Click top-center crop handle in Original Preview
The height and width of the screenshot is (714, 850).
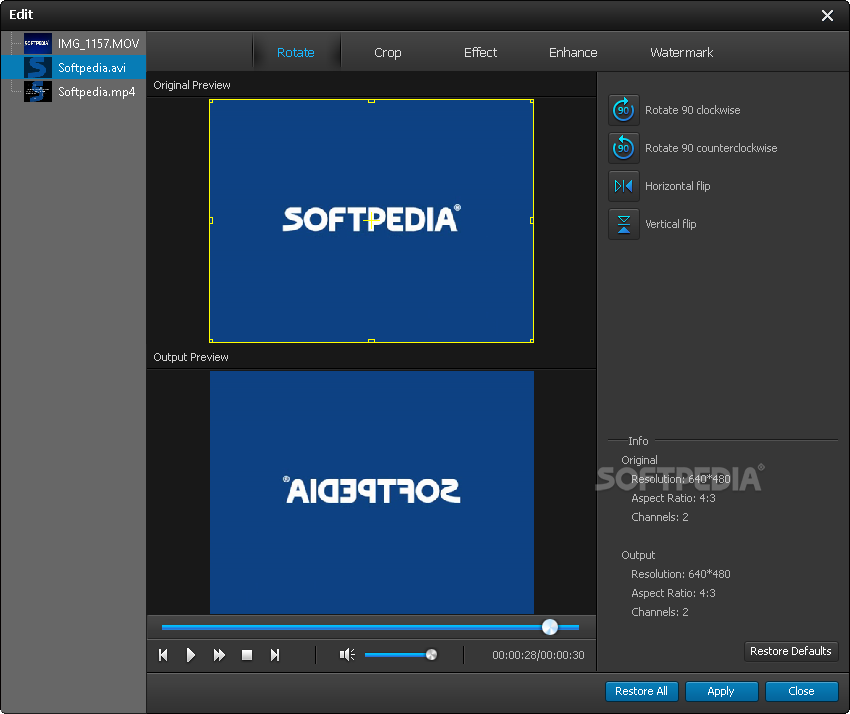click(371, 101)
